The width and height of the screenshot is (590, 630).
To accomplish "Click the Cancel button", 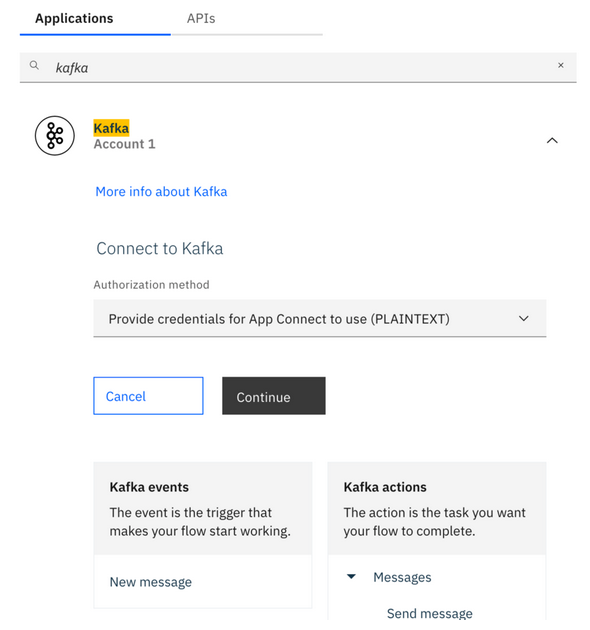I will (148, 396).
